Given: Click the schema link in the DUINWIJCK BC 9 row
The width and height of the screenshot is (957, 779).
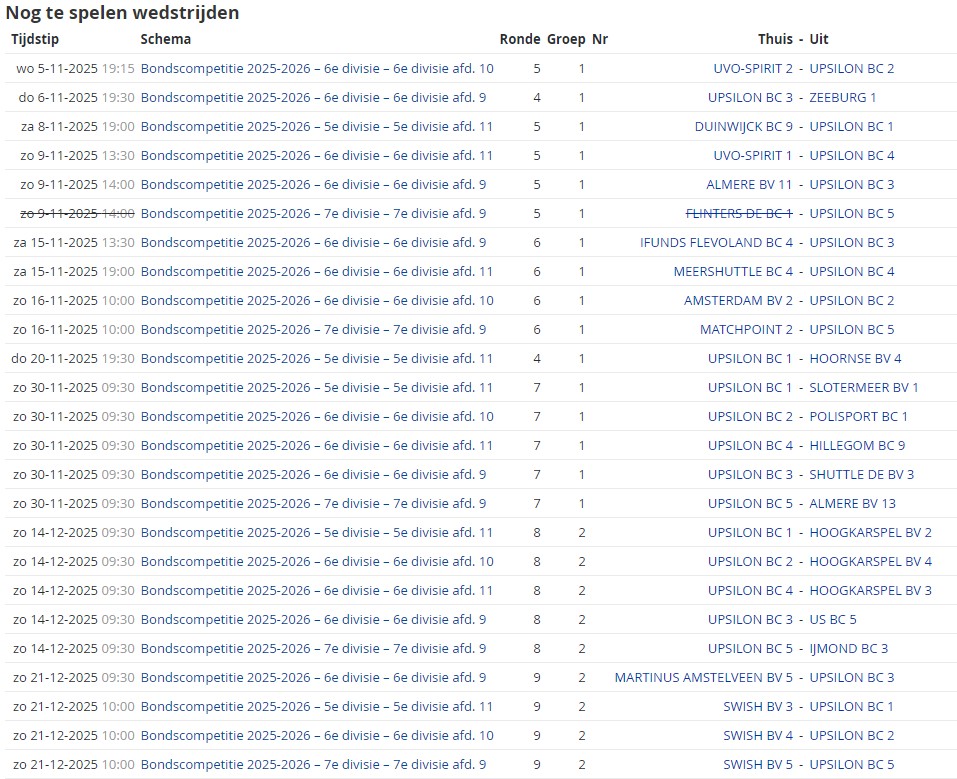Looking at the screenshot, I should tap(317, 127).
